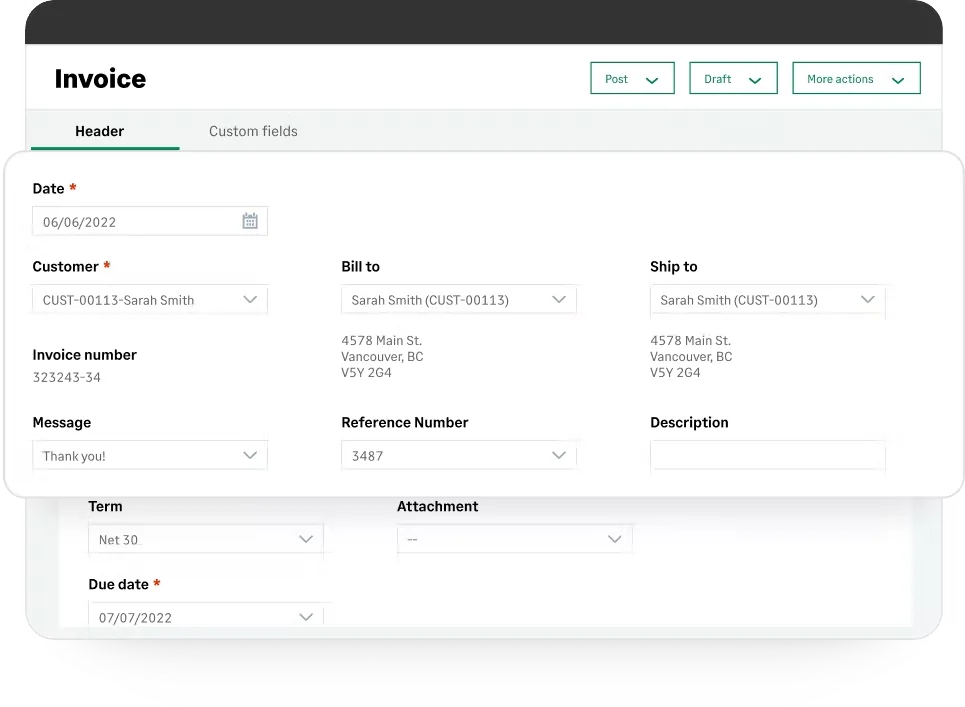Screen dimensions: 965x707
Task: Open the Reference Number dropdown 3487
Action: (458, 455)
